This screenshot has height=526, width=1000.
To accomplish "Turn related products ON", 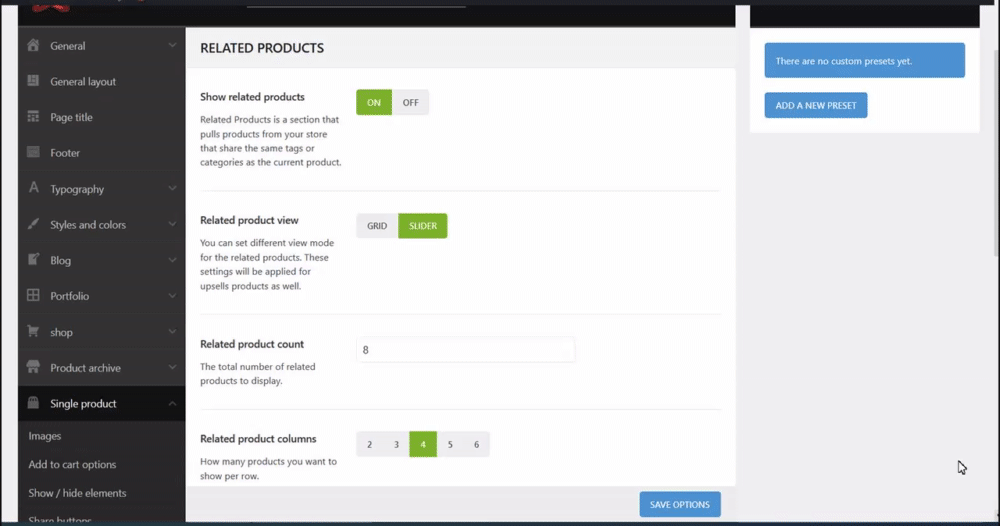I will (x=374, y=102).
